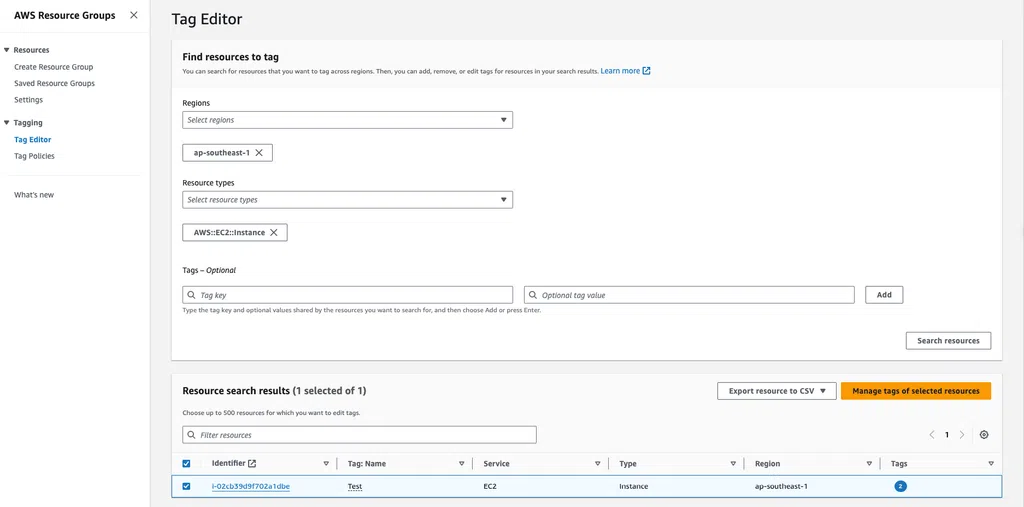Collapse the Resources section in sidebar
Image resolution: width=1024 pixels, height=507 pixels.
tap(7, 50)
